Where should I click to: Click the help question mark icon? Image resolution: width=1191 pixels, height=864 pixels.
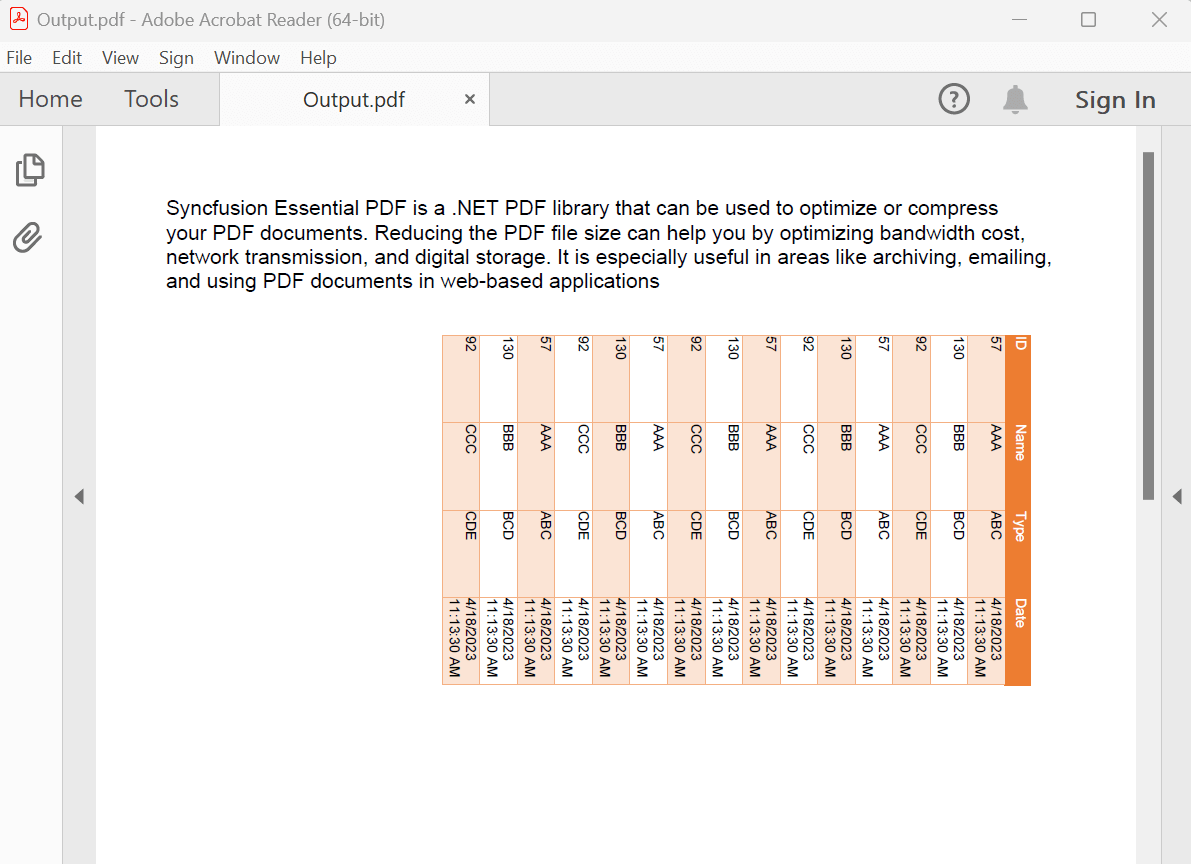tap(954, 98)
